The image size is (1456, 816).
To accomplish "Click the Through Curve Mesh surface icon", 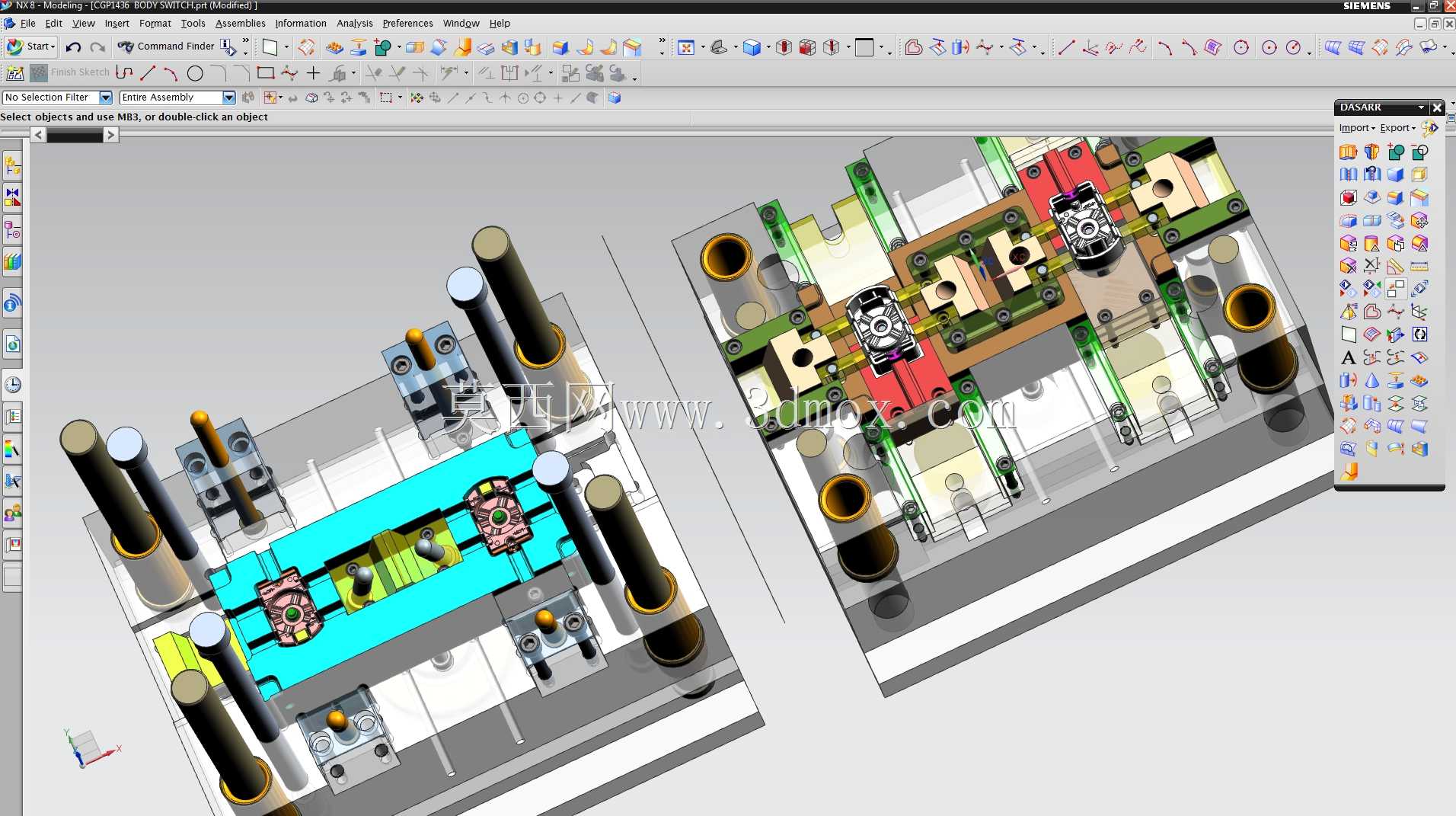I will point(1356,47).
